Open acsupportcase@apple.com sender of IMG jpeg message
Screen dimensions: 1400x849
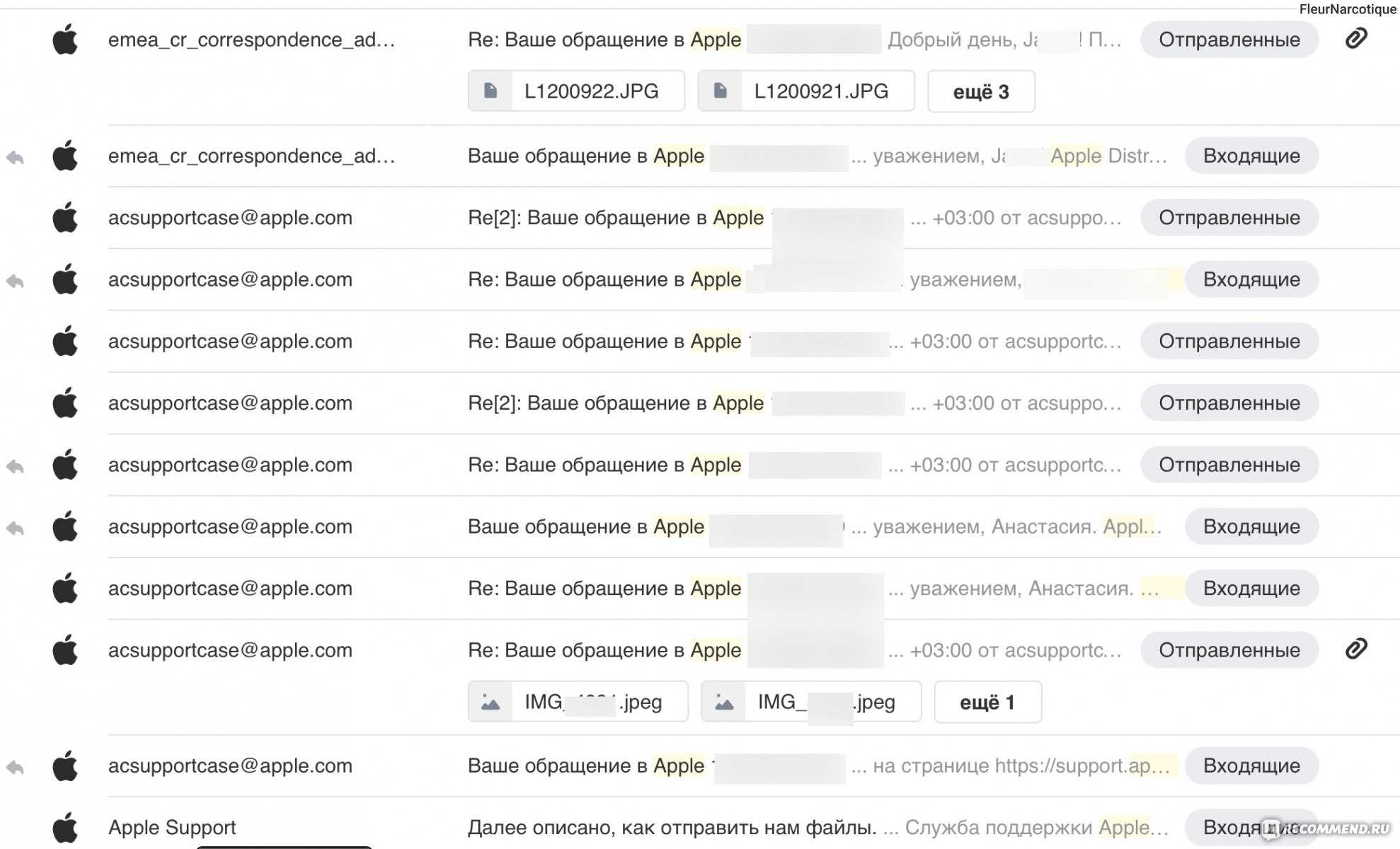[230, 650]
